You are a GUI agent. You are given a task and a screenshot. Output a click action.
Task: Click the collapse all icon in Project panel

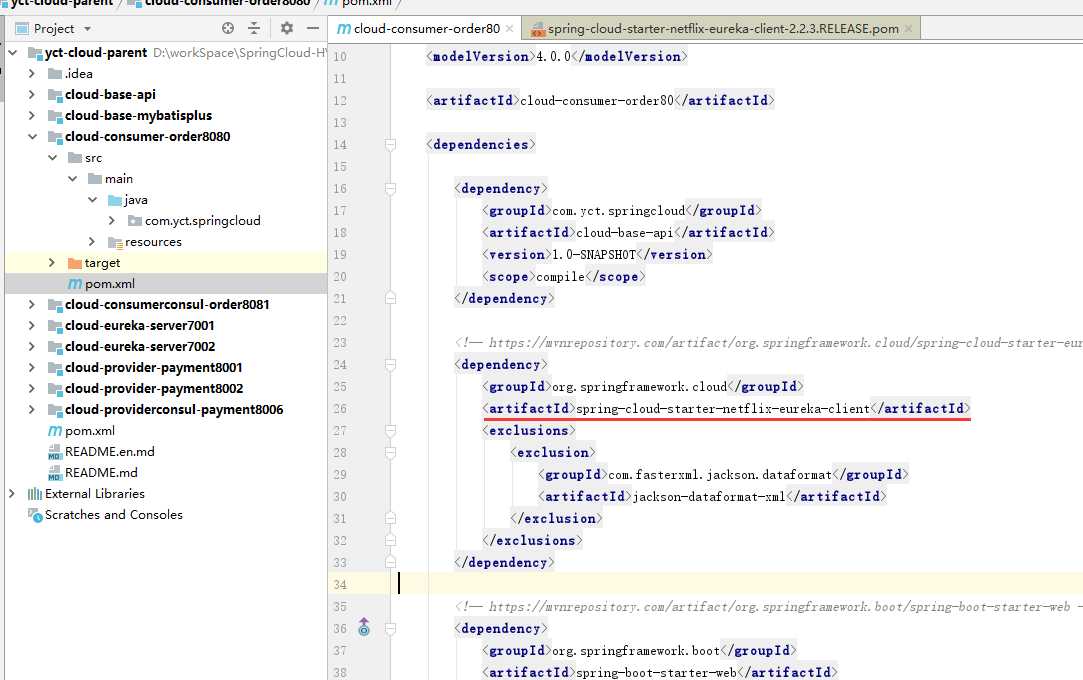tap(254, 28)
